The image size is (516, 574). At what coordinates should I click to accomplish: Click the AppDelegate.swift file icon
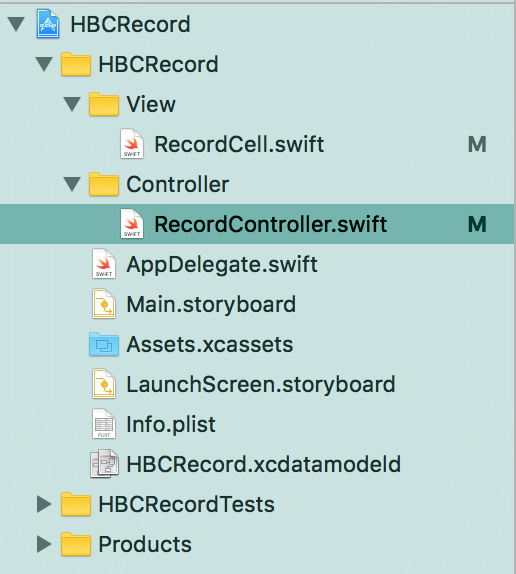(104, 264)
